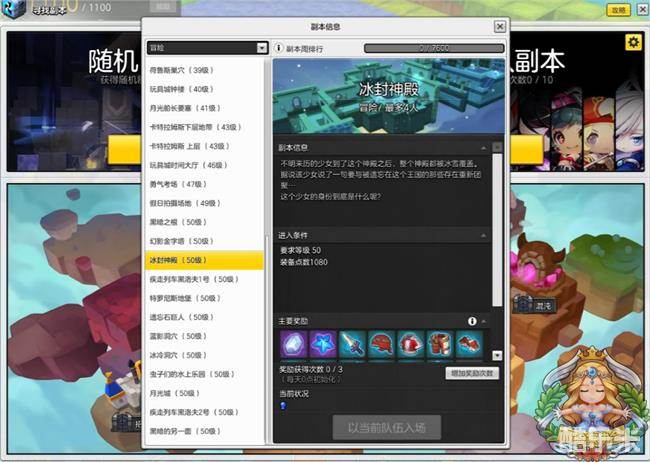Image resolution: width=650 pixels, height=462 pixels.
Task: Click the info icon beside 副本周排行
Action: (279, 47)
